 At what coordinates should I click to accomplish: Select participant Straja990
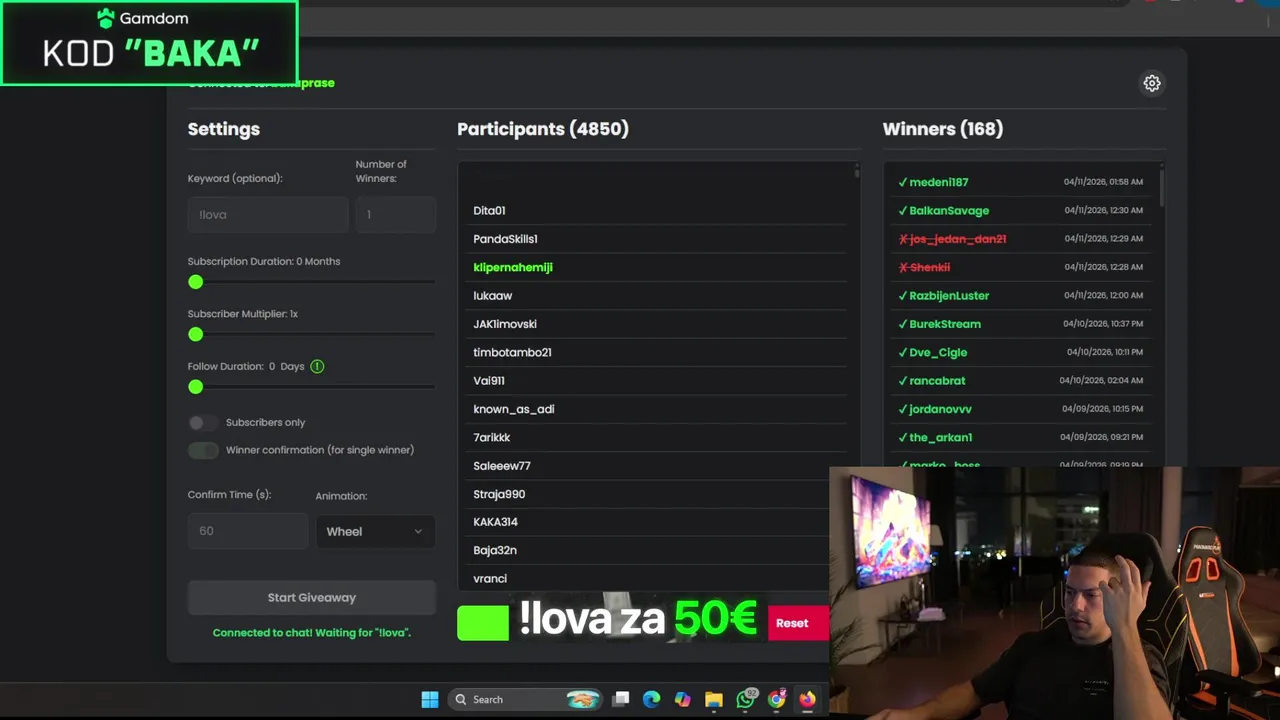[x=499, y=494]
